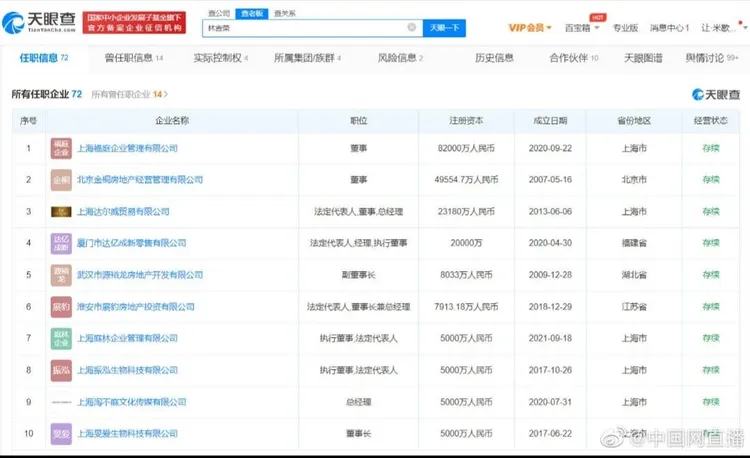Open the 舆情讨论 99+ tab
This screenshot has height=458, width=750.
click(712, 58)
